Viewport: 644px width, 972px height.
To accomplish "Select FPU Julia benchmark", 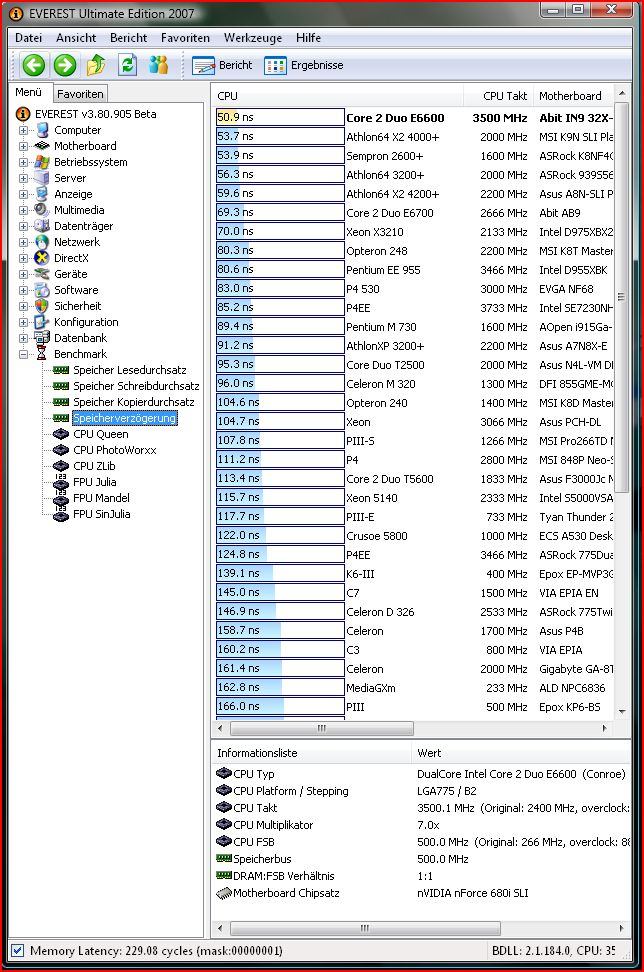I will click(95, 482).
